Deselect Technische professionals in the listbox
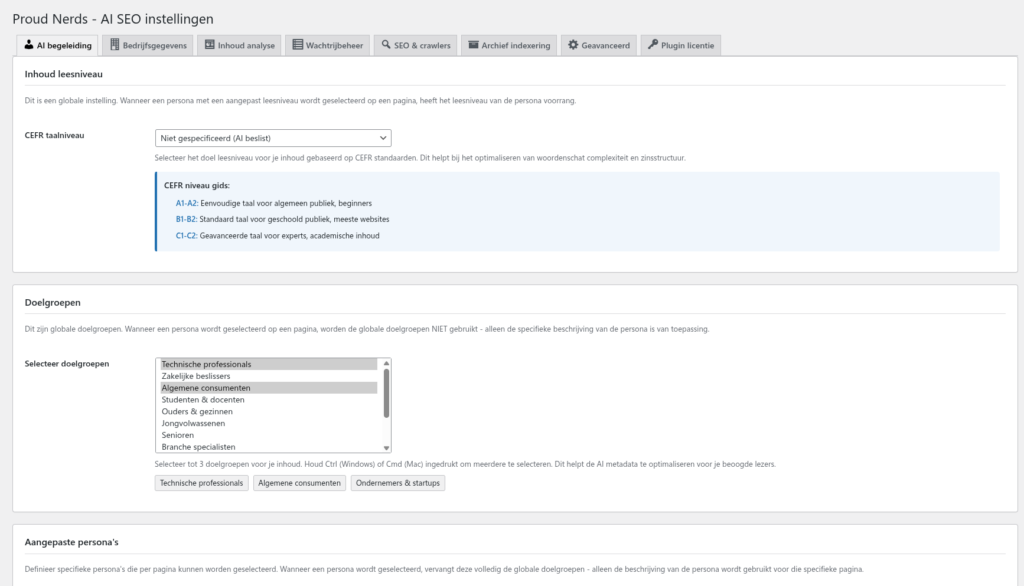Viewport: 1024px width, 586px height. tap(206, 364)
